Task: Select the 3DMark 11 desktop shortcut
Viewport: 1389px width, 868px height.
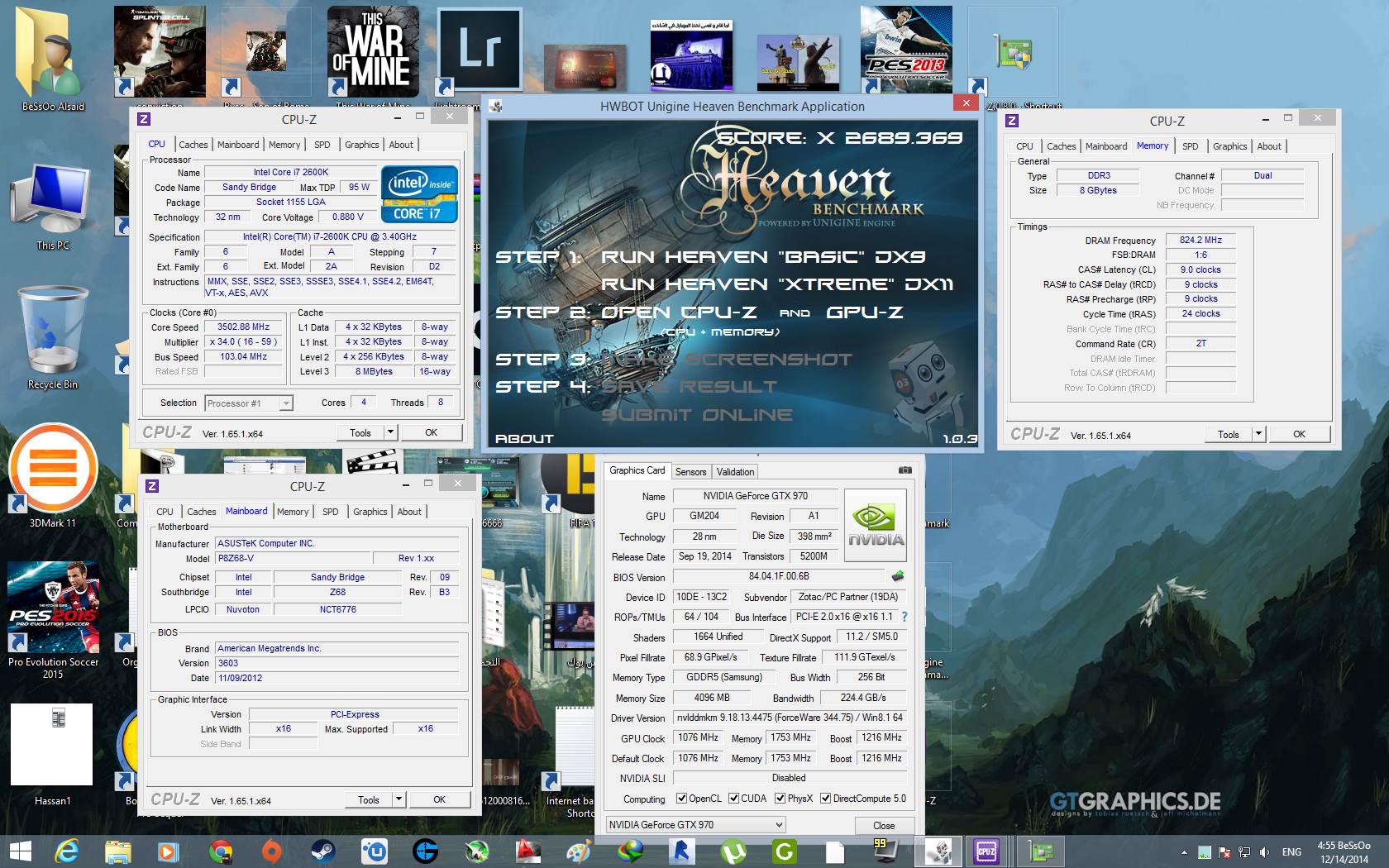Action: point(52,475)
